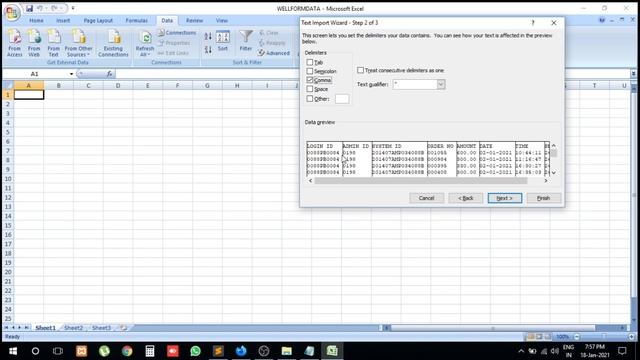Click the Other delimiter text field
The image size is (640, 360).
[x=342, y=99]
